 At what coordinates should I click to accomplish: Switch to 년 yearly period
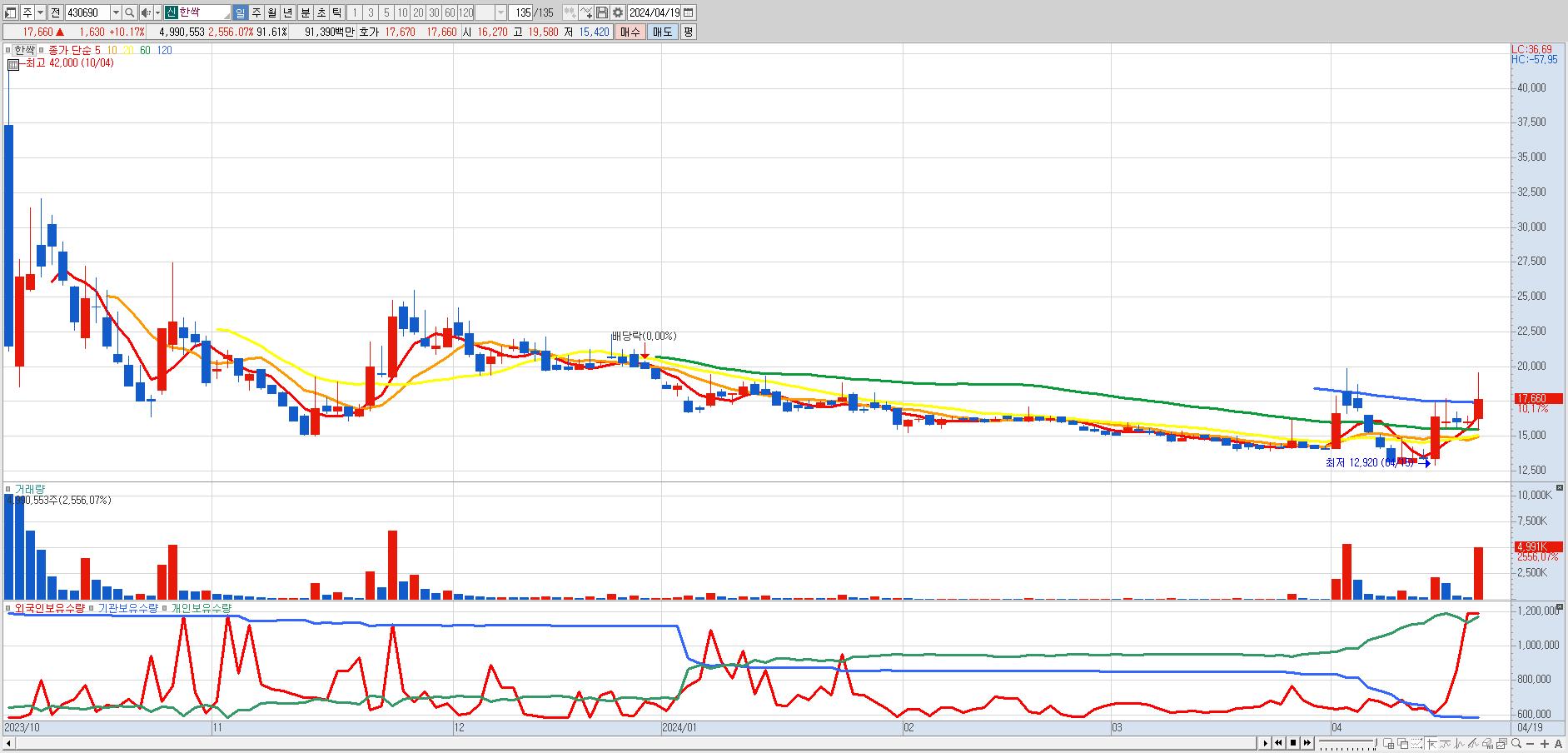click(x=287, y=12)
